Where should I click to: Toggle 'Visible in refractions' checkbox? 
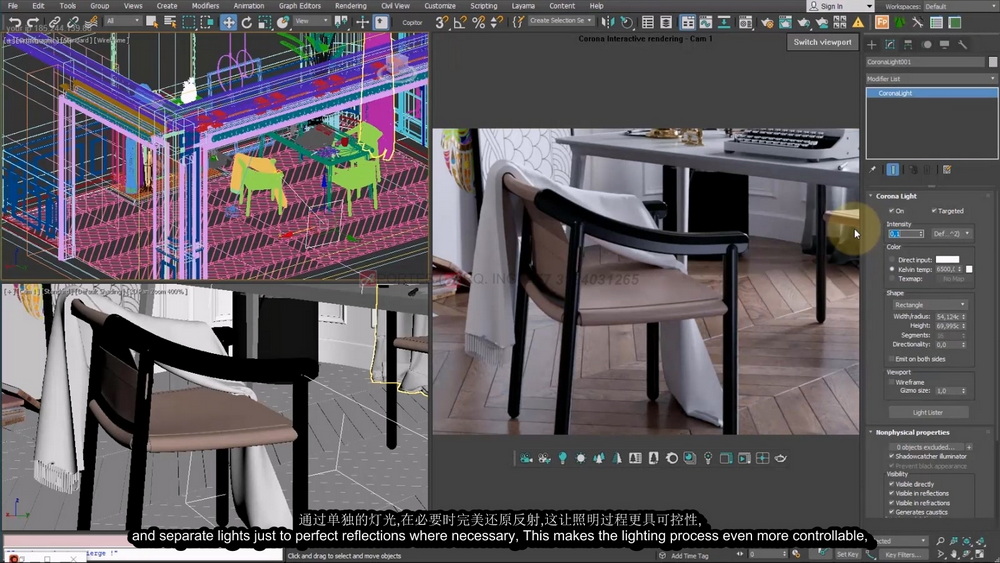(x=892, y=502)
